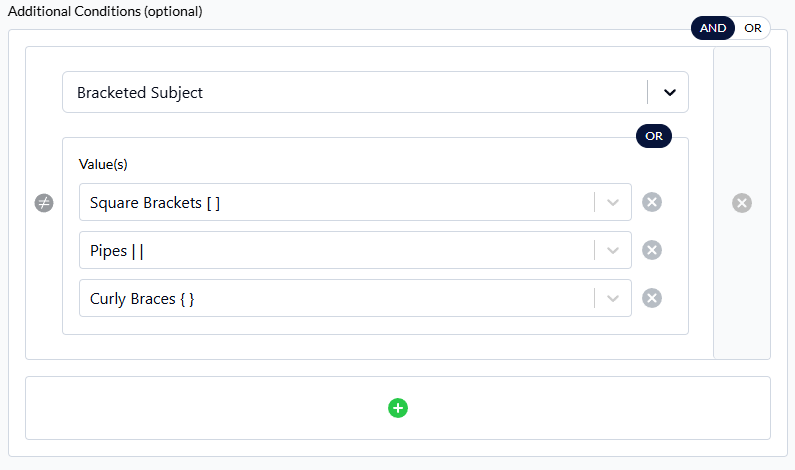Remove the Curly Braces value

pos(652,298)
